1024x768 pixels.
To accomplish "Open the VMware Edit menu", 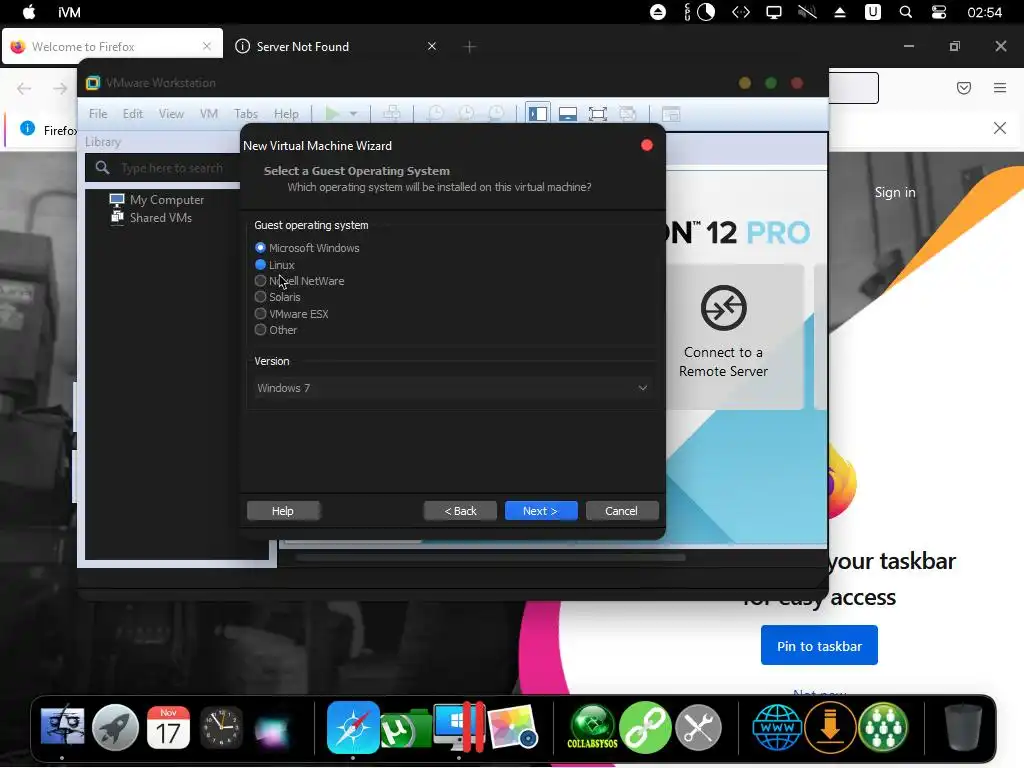I will pos(133,114).
